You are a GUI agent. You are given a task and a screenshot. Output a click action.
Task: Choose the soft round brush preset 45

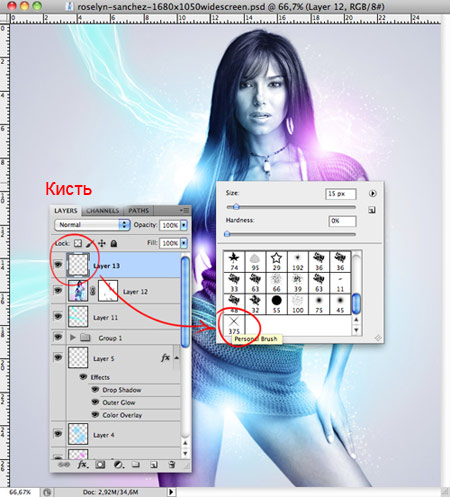[340, 304]
